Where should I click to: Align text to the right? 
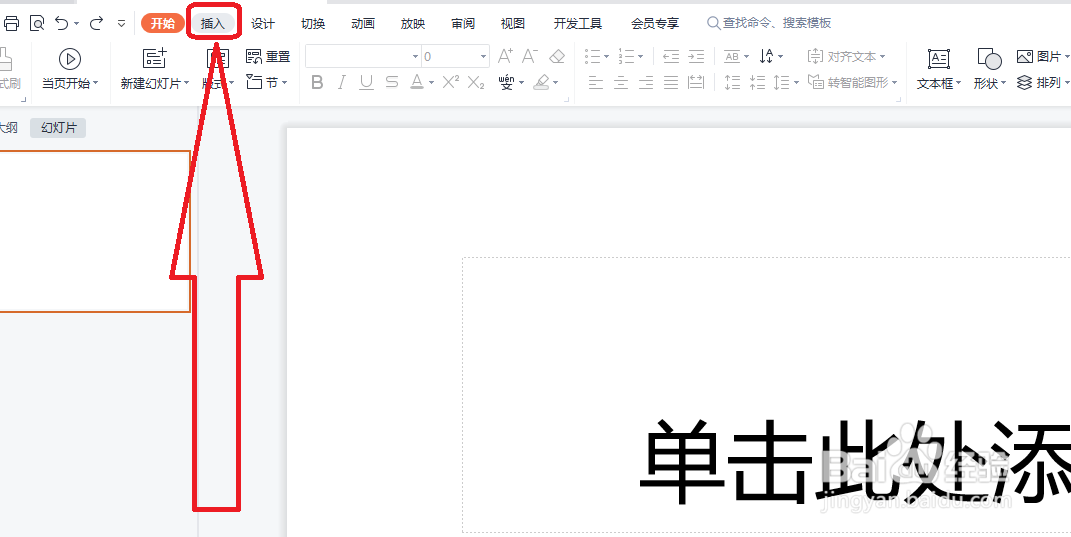pos(646,83)
